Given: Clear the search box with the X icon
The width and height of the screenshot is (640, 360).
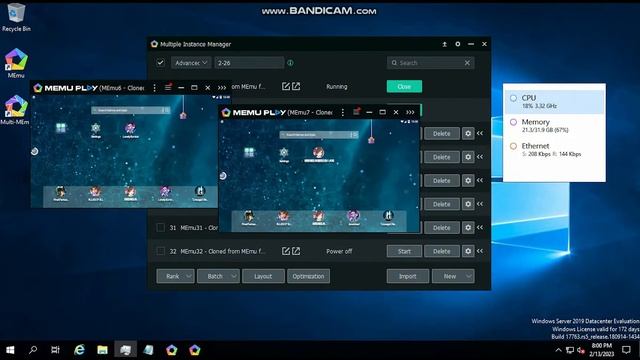Looking at the screenshot, I should coord(467,63).
